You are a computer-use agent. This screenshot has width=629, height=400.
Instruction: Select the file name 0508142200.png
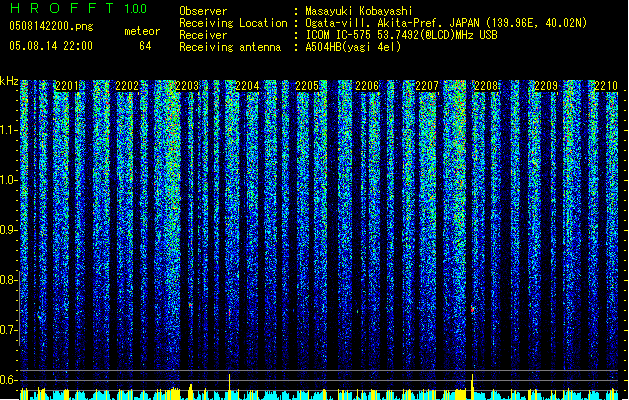point(51,26)
